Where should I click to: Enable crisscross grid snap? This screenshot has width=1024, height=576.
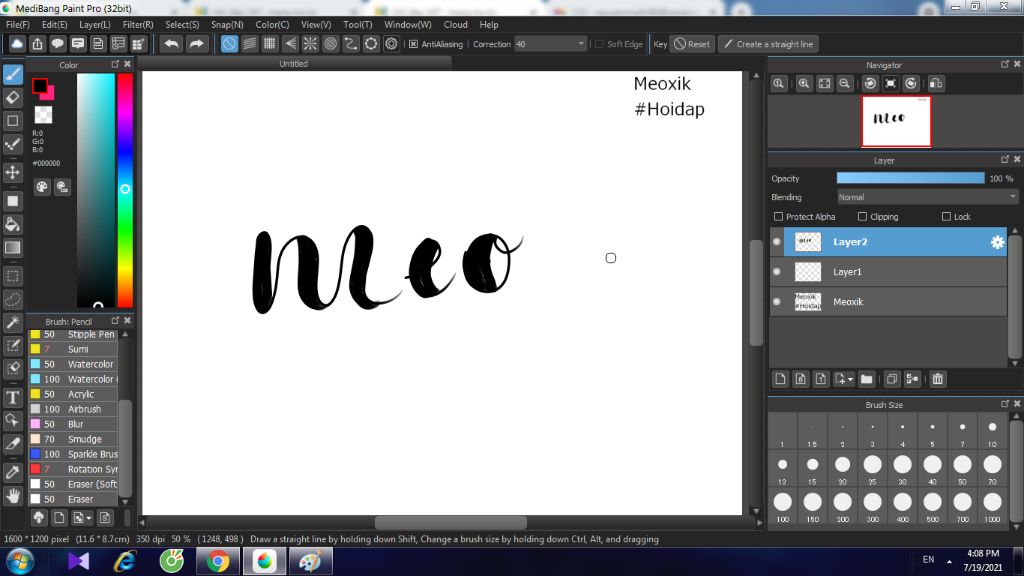tap(270, 44)
